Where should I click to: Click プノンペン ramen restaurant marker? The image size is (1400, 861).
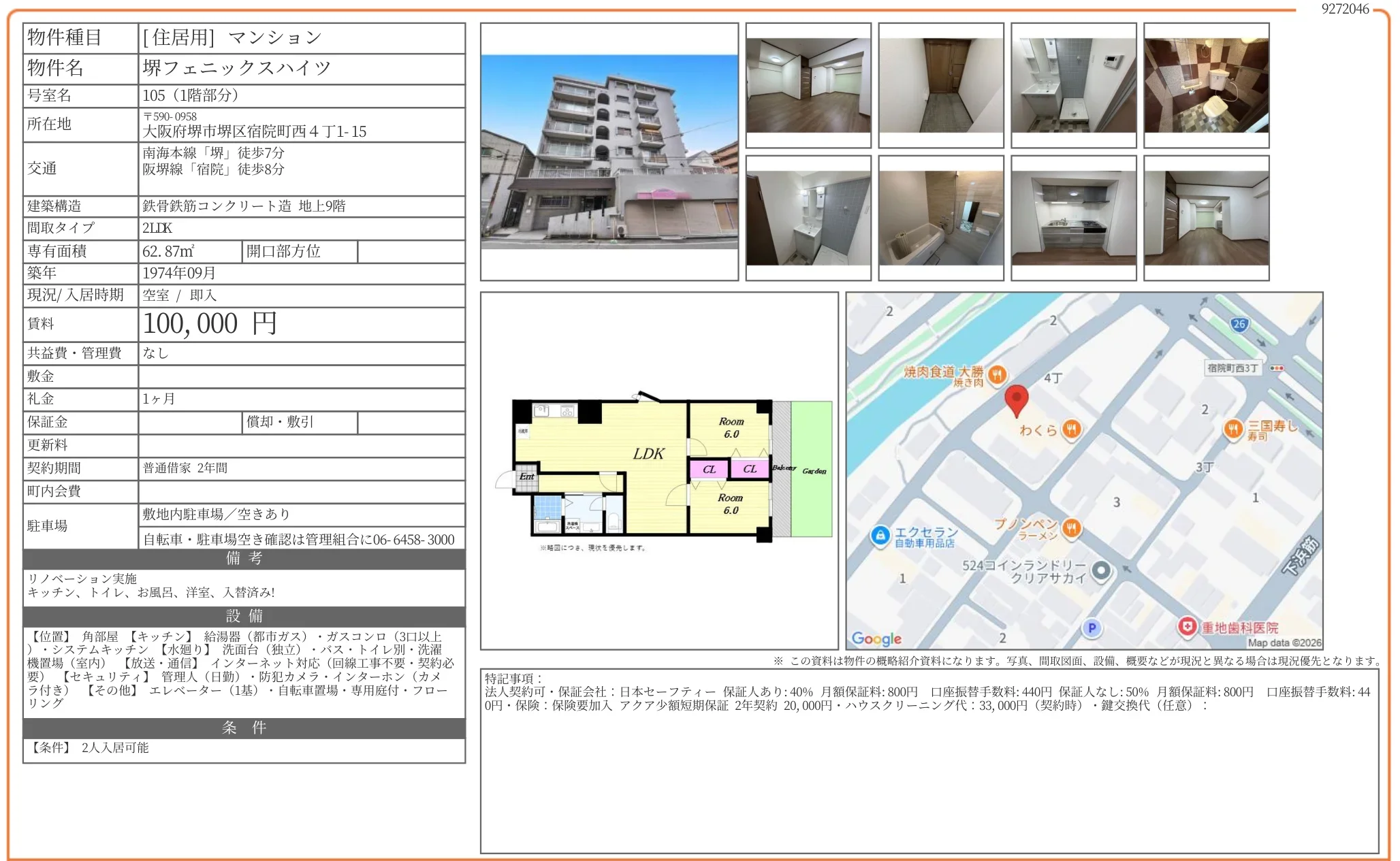coord(1071,528)
